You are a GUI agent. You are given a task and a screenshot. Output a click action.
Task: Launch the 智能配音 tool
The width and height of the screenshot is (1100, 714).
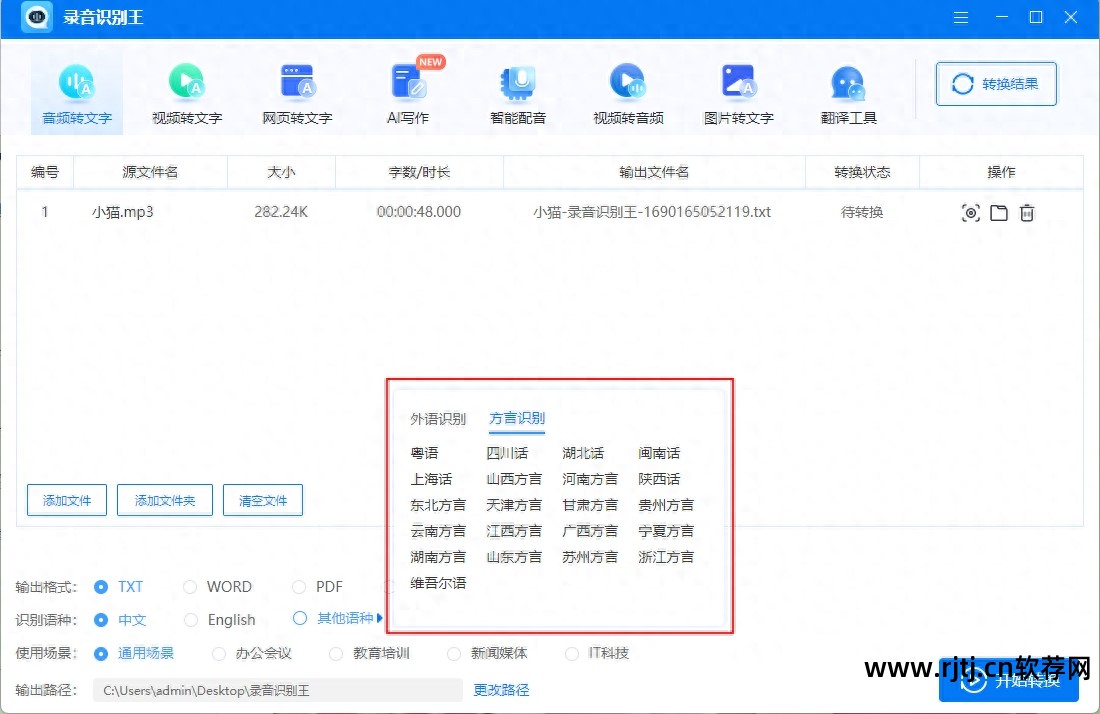coord(517,92)
